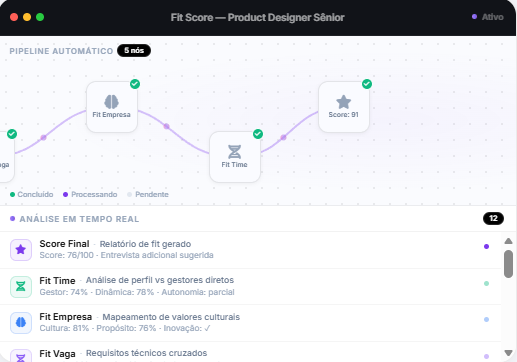517x362 pixels.
Task: Click the purple dot beside ANÁLISE EM TEMPO REAL
Action: pos(12,219)
